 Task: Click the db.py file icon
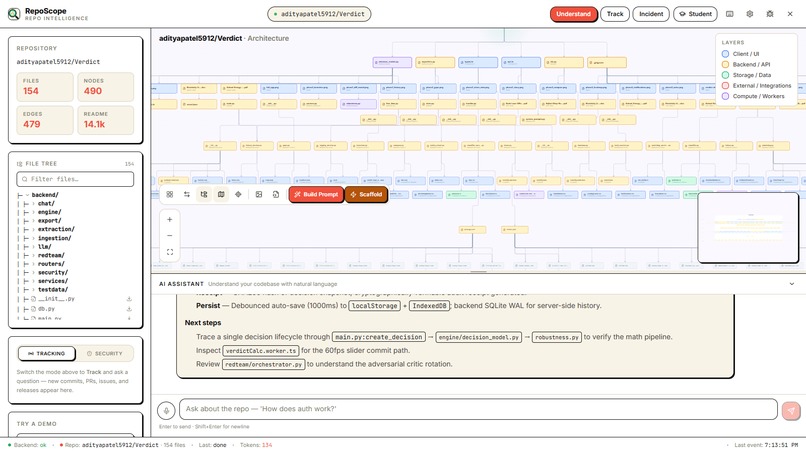33,309
